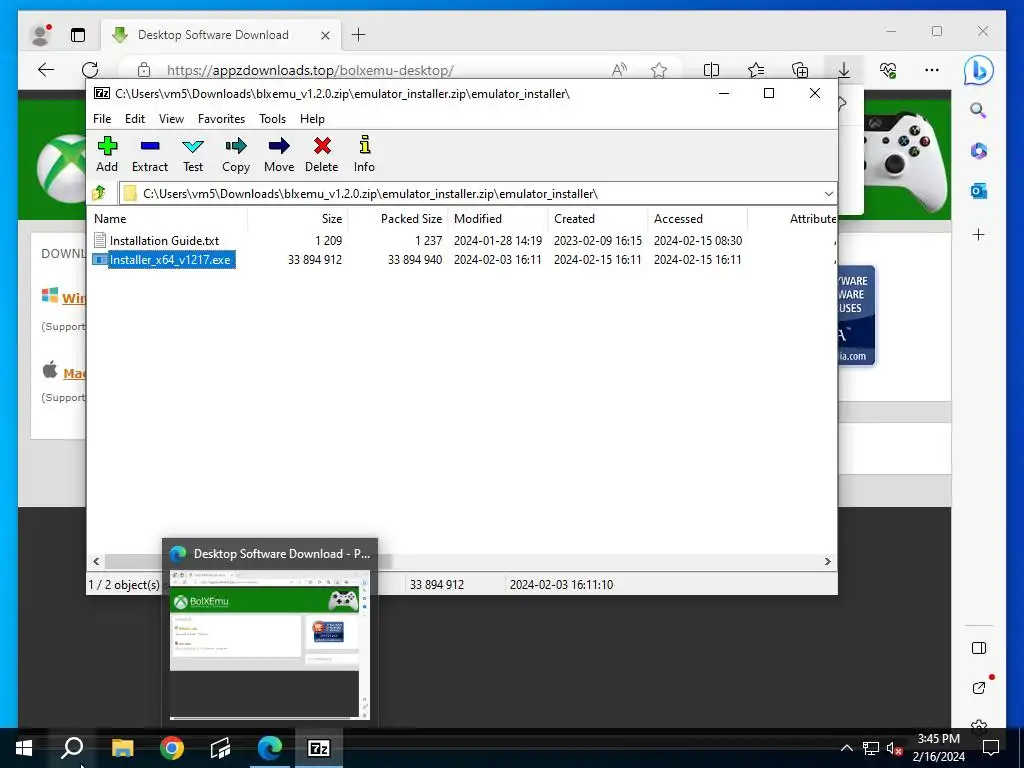This screenshot has height=768, width=1024.
Task: Click the Add toolbar icon in 7-Zip
Action: tap(107, 154)
